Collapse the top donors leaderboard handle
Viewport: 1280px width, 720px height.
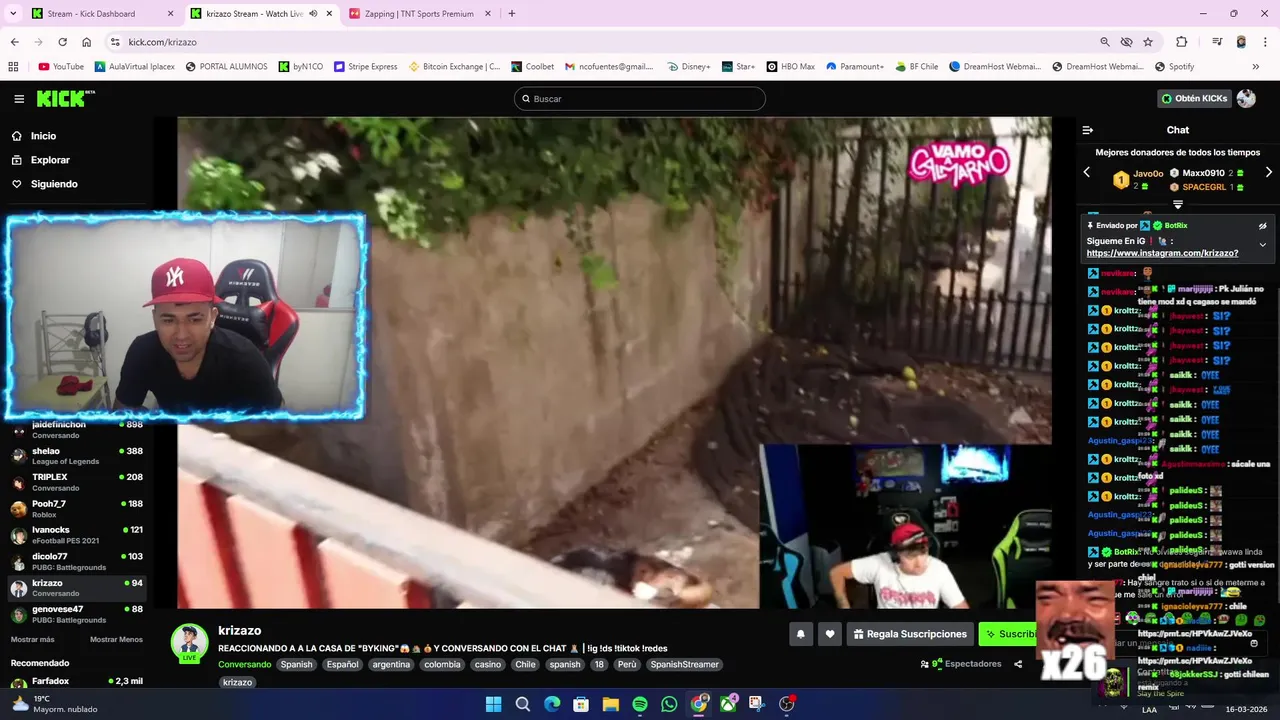coord(1178,204)
